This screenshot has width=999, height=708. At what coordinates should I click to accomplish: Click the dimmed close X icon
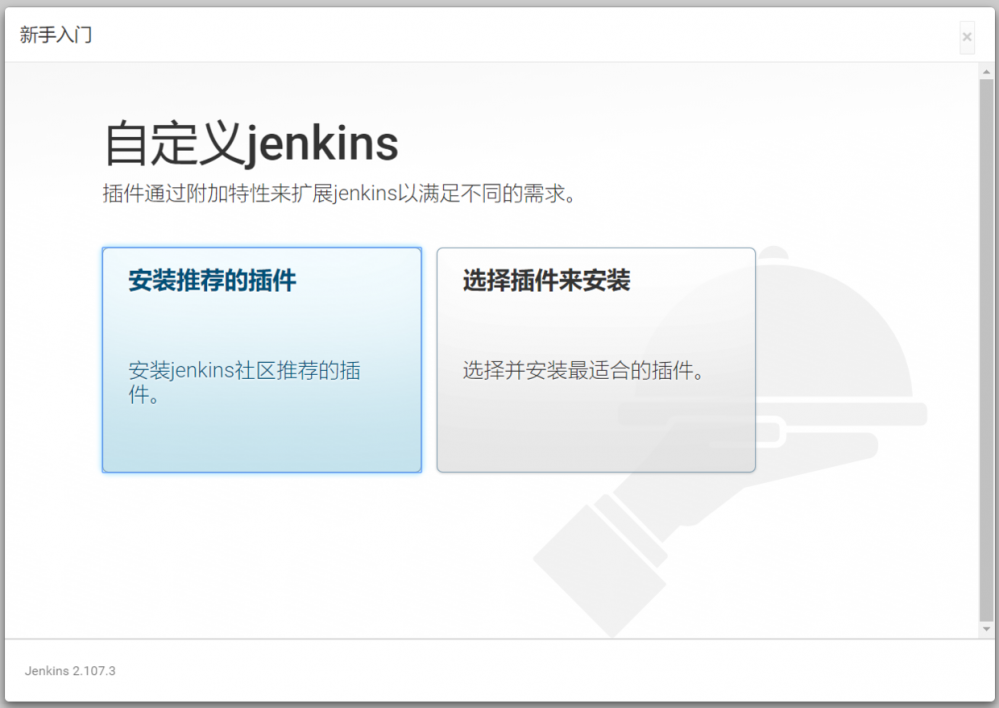pyautogui.click(x=967, y=36)
